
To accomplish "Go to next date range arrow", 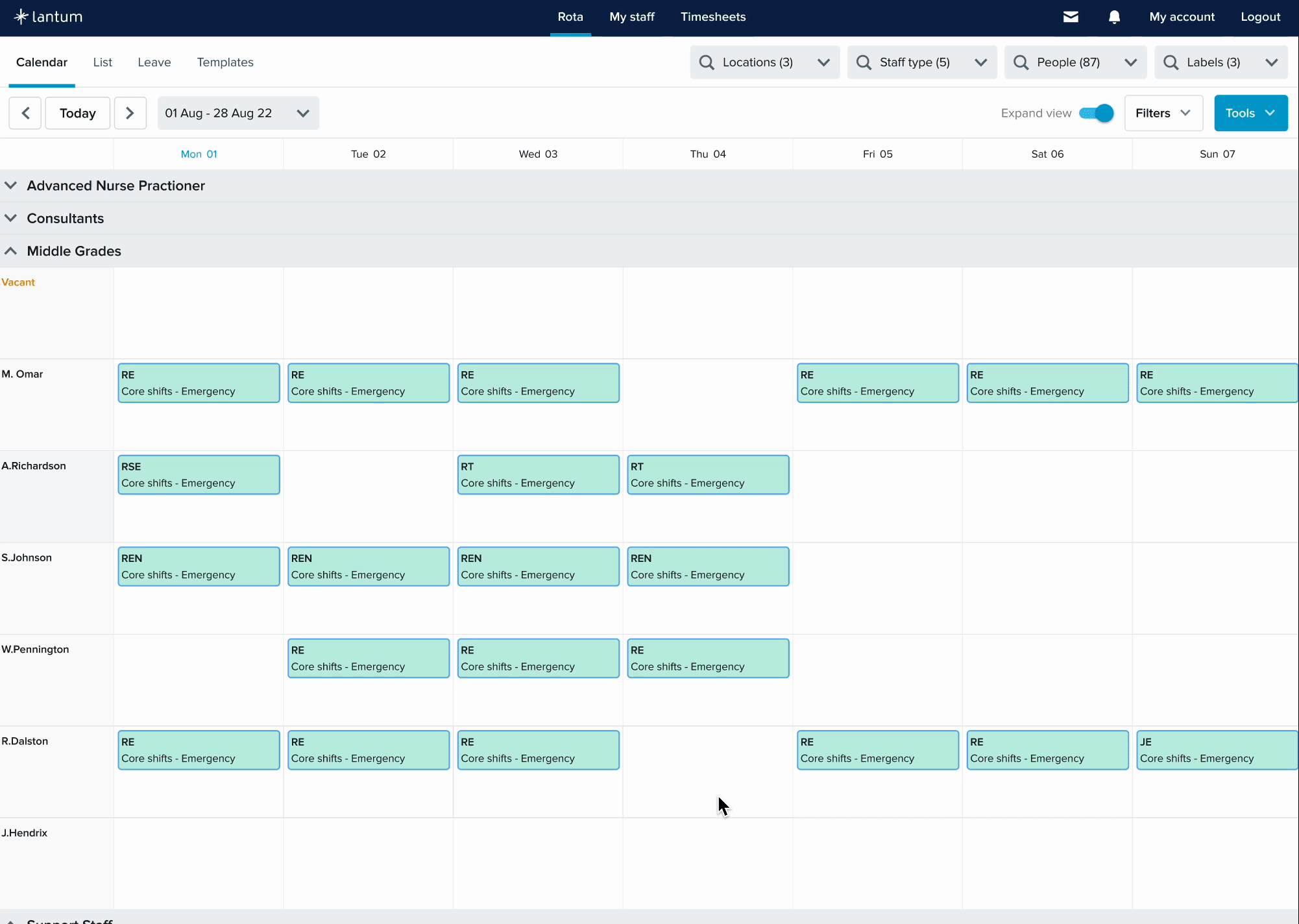I will pyautogui.click(x=130, y=113).
